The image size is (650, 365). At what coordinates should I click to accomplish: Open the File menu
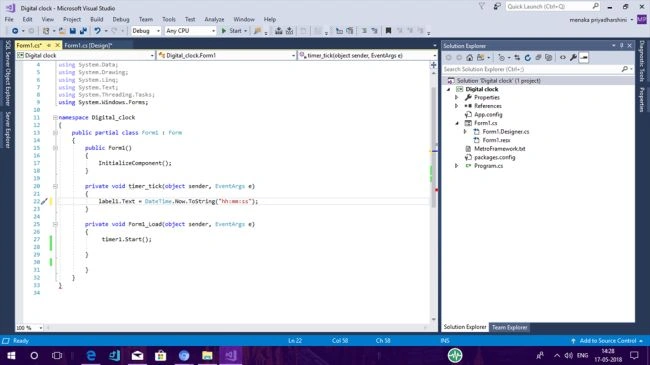point(9,19)
